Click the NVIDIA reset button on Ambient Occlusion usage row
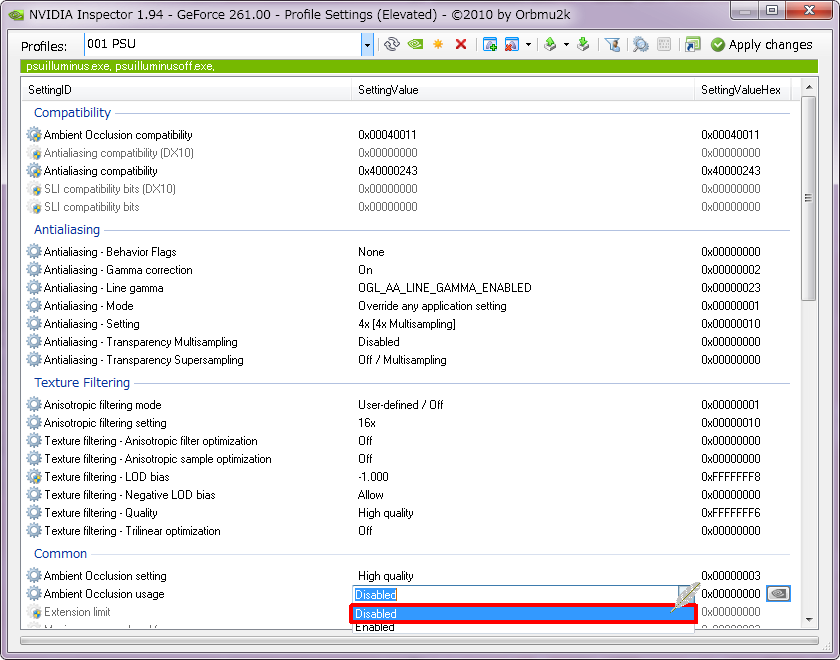The height and width of the screenshot is (660, 840). pyautogui.click(x=778, y=594)
